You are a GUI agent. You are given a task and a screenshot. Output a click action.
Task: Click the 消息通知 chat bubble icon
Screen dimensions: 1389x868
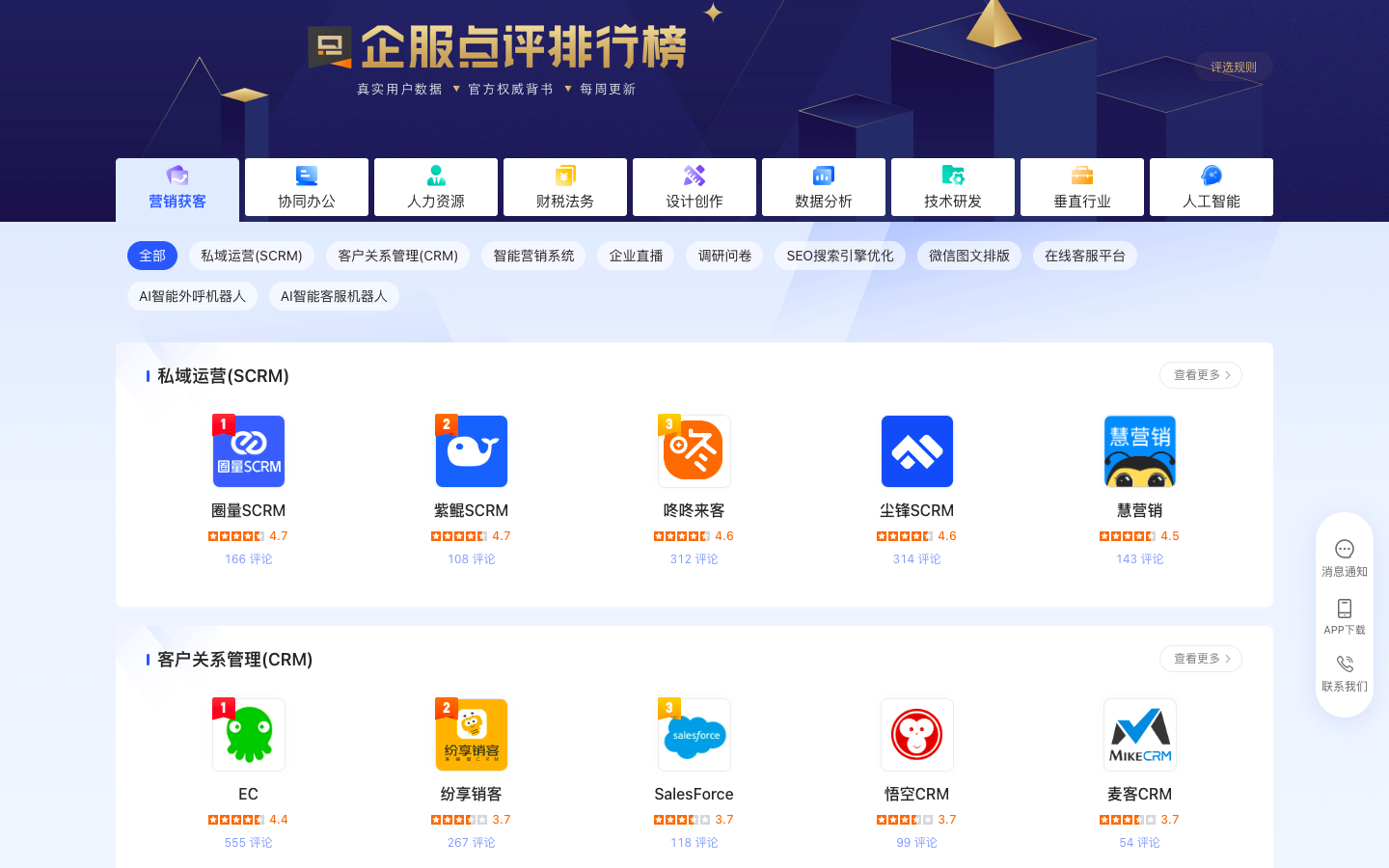point(1345,549)
